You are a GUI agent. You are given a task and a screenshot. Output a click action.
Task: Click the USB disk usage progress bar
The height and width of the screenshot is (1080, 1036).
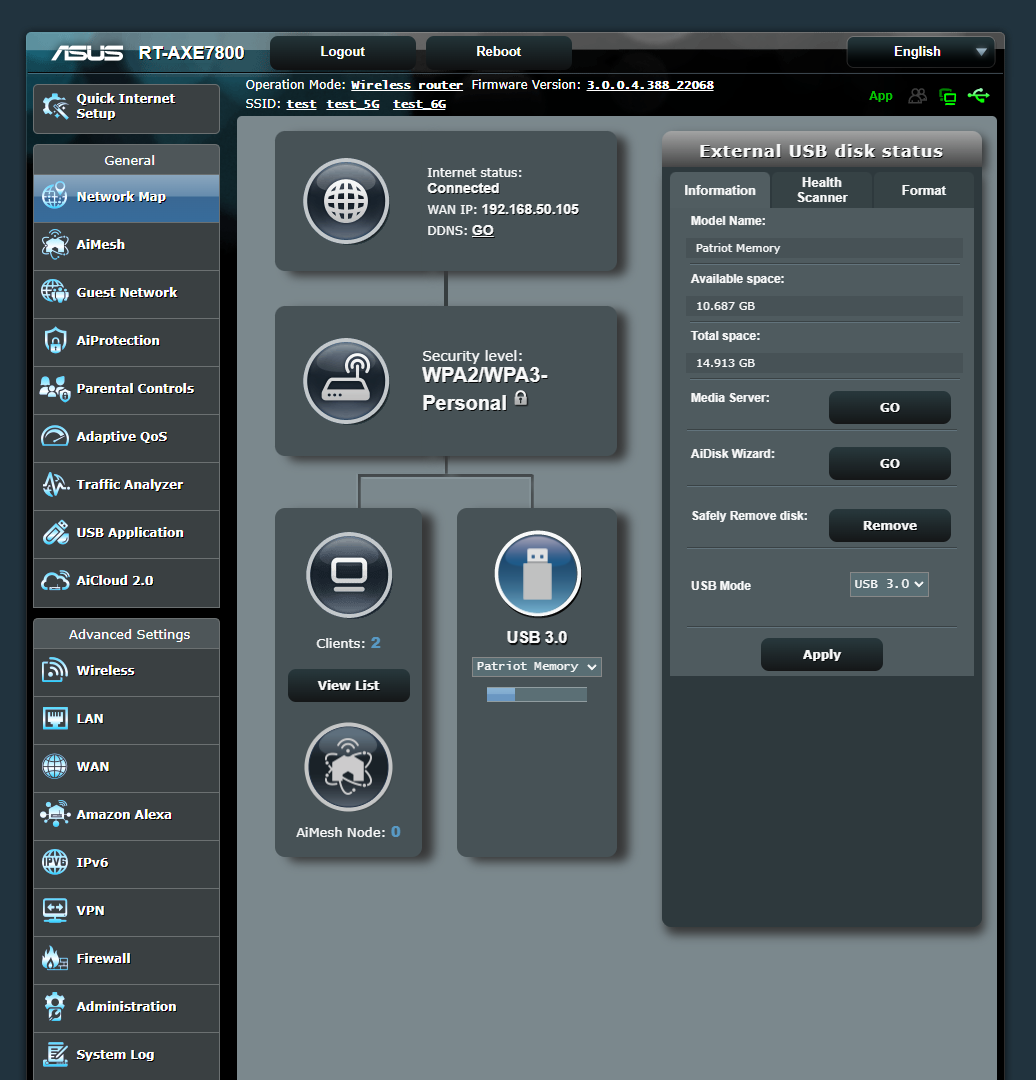[x=537, y=694]
